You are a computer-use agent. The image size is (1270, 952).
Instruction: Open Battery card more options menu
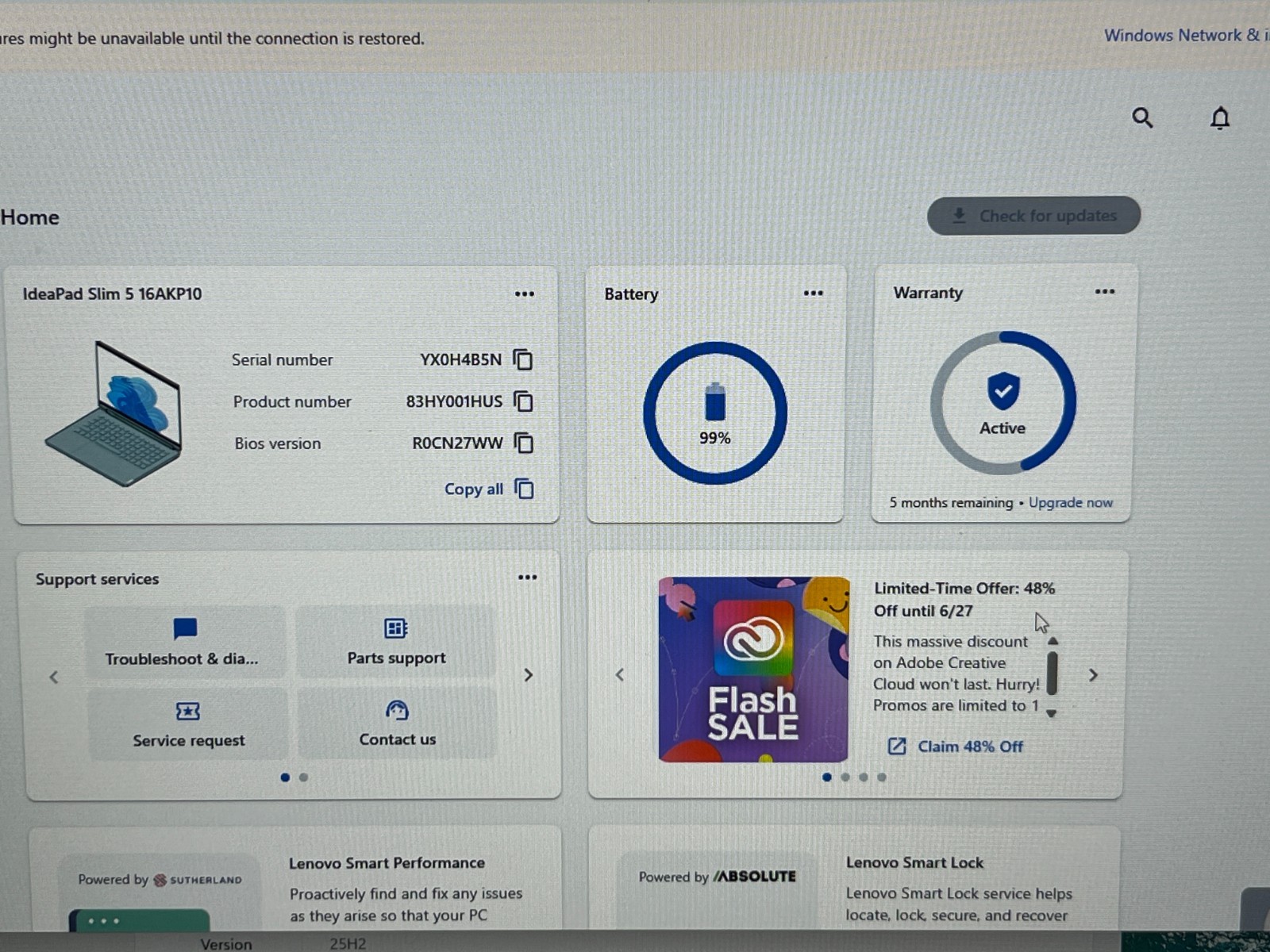pyautogui.click(x=814, y=293)
